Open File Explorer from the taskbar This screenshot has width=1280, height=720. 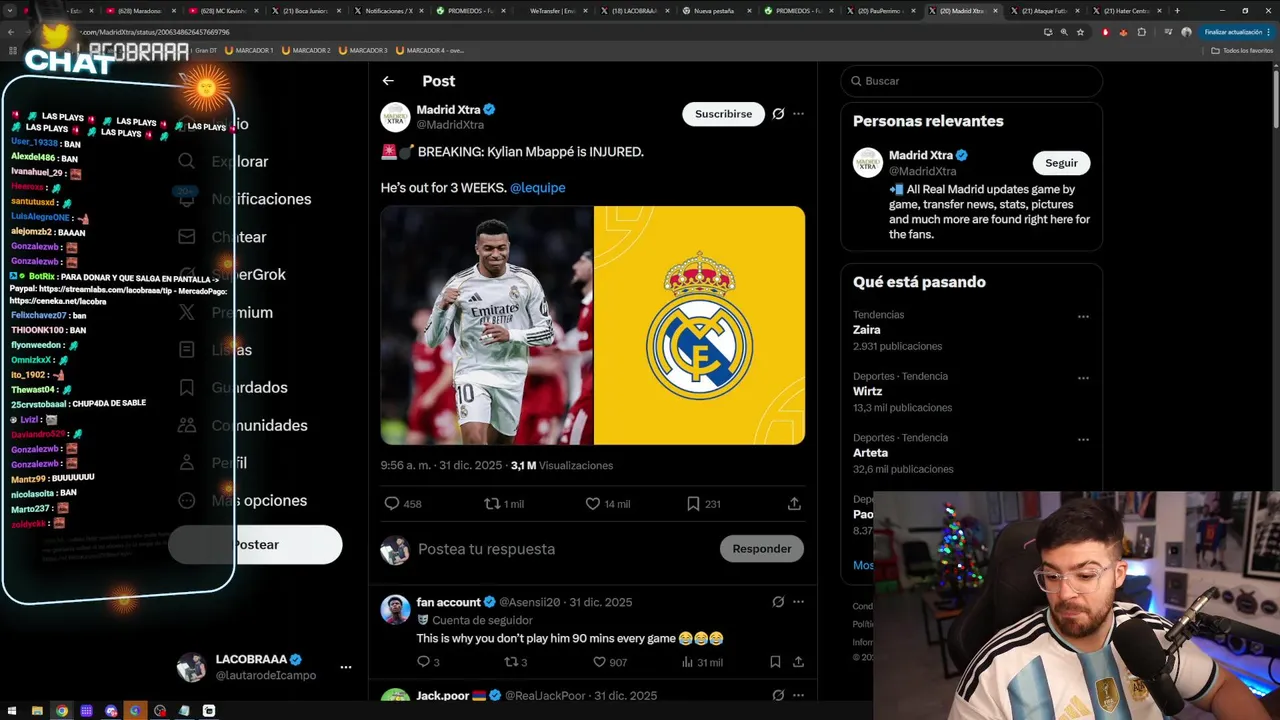(x=37, y=711)
